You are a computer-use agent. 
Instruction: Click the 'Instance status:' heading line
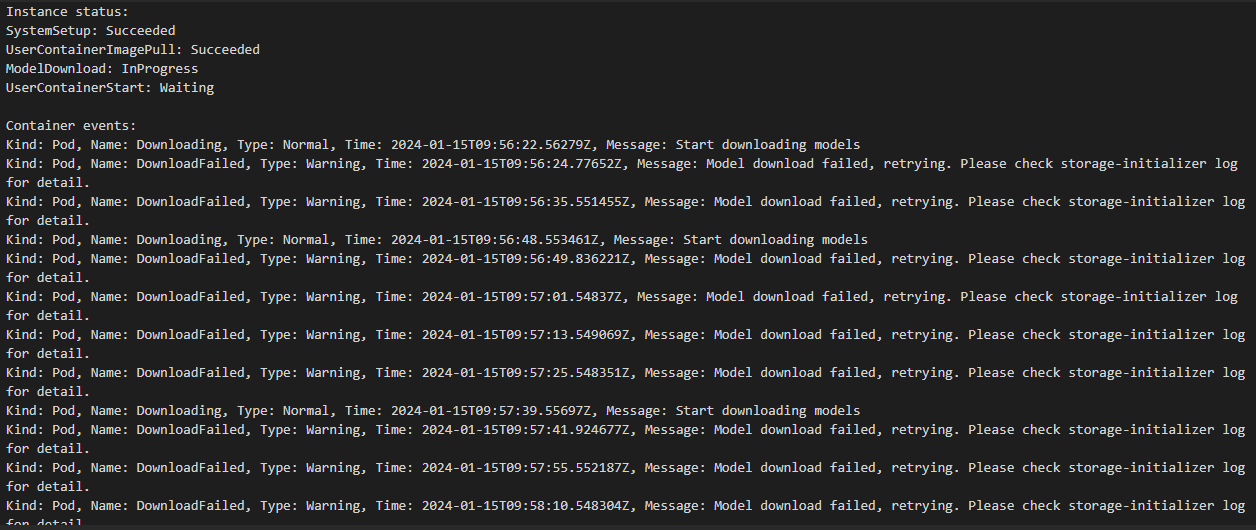(x=66, y=12)
